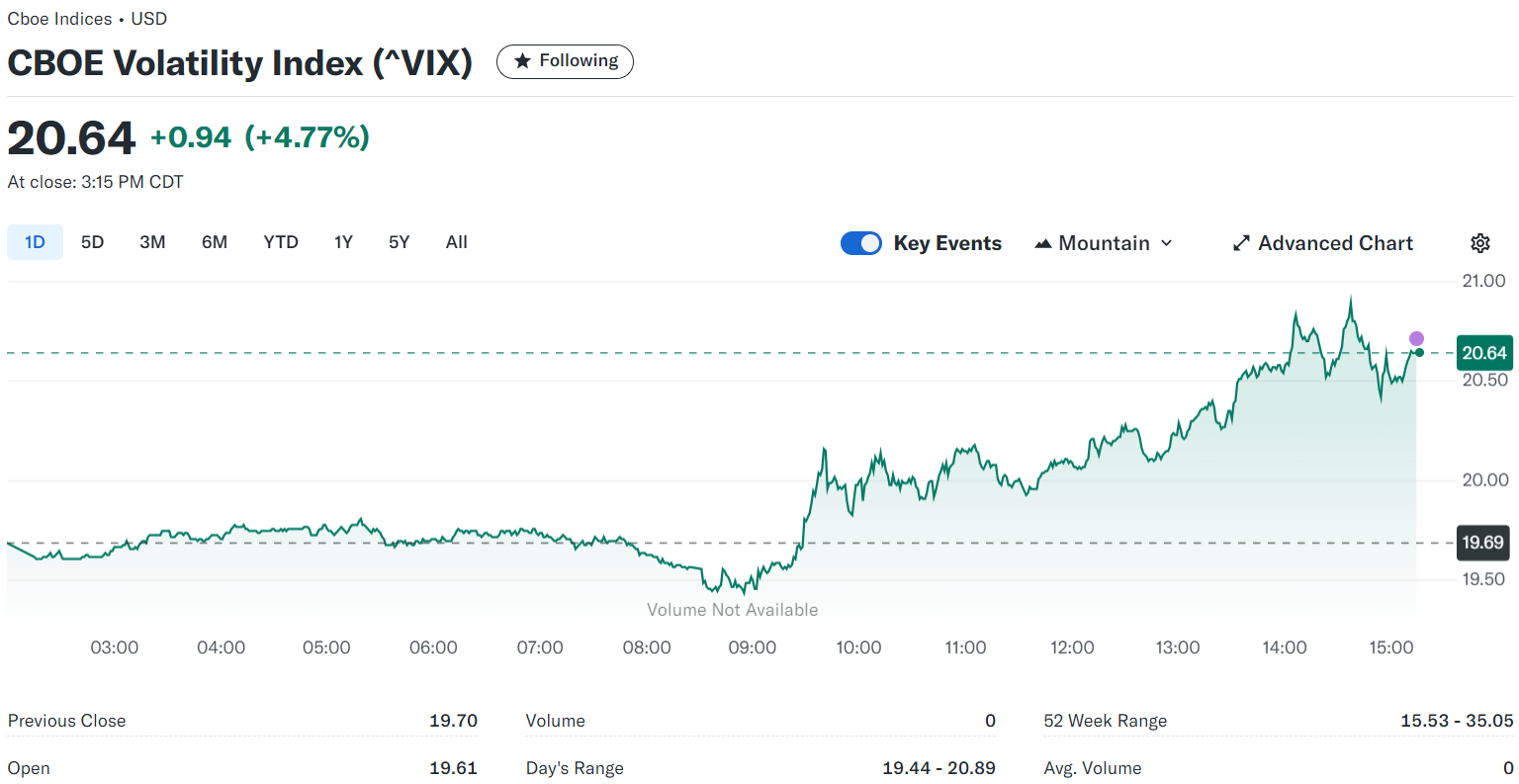Click the 19.69 previous close axis label
The height and width of the screenshot is (784, 1519).
pos(1482,543)
